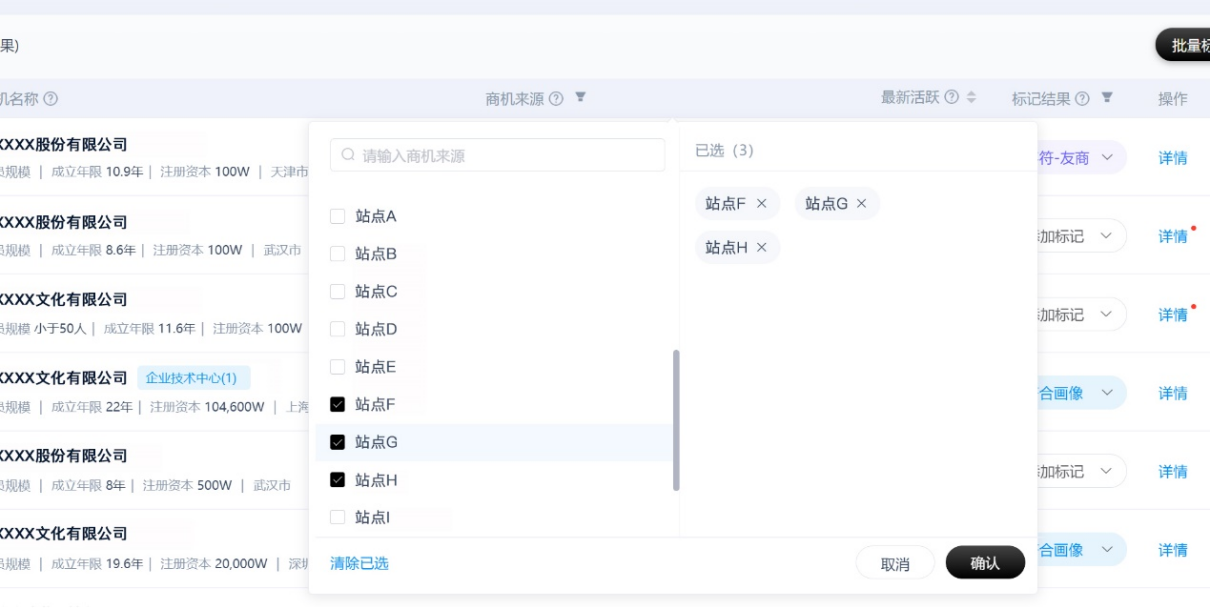Click the options list scrollbar
The height and width of the screenshot is (609, 1210).
pyautogui.click(x=677, y=420)
